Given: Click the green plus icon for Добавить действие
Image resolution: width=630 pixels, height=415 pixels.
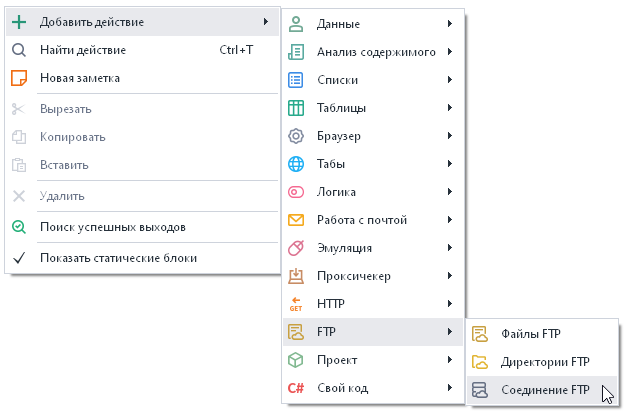Looking at the screenshot, I should (x=18, y=21).
